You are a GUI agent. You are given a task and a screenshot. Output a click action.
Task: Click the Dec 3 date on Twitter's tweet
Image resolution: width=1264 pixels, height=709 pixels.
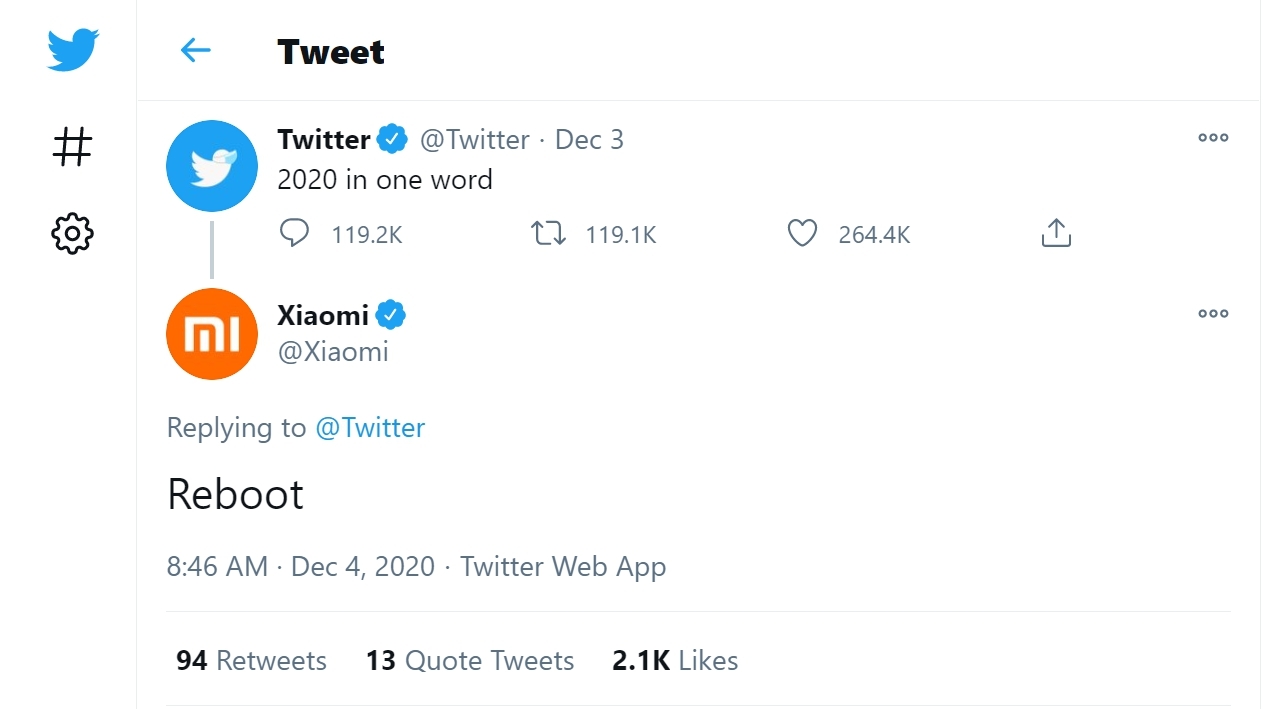point(589,140)
